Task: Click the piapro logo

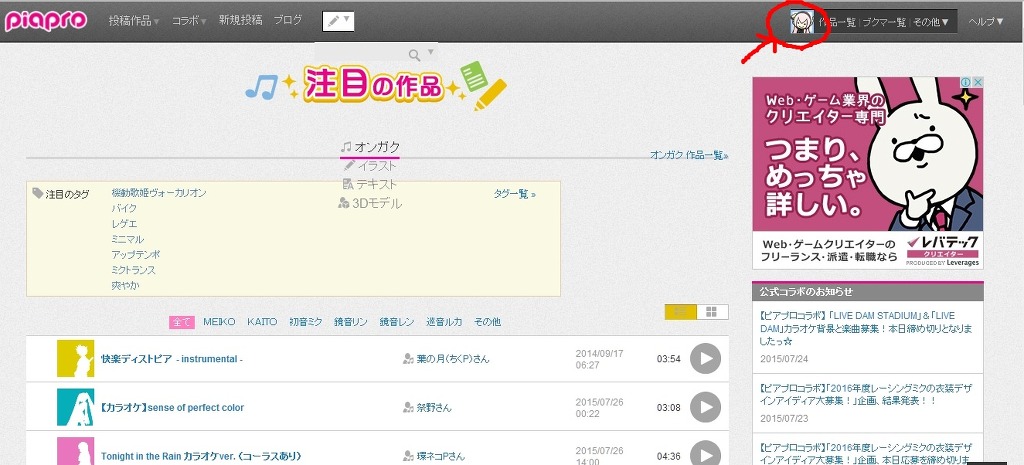Action: click(x=46, y=21)
